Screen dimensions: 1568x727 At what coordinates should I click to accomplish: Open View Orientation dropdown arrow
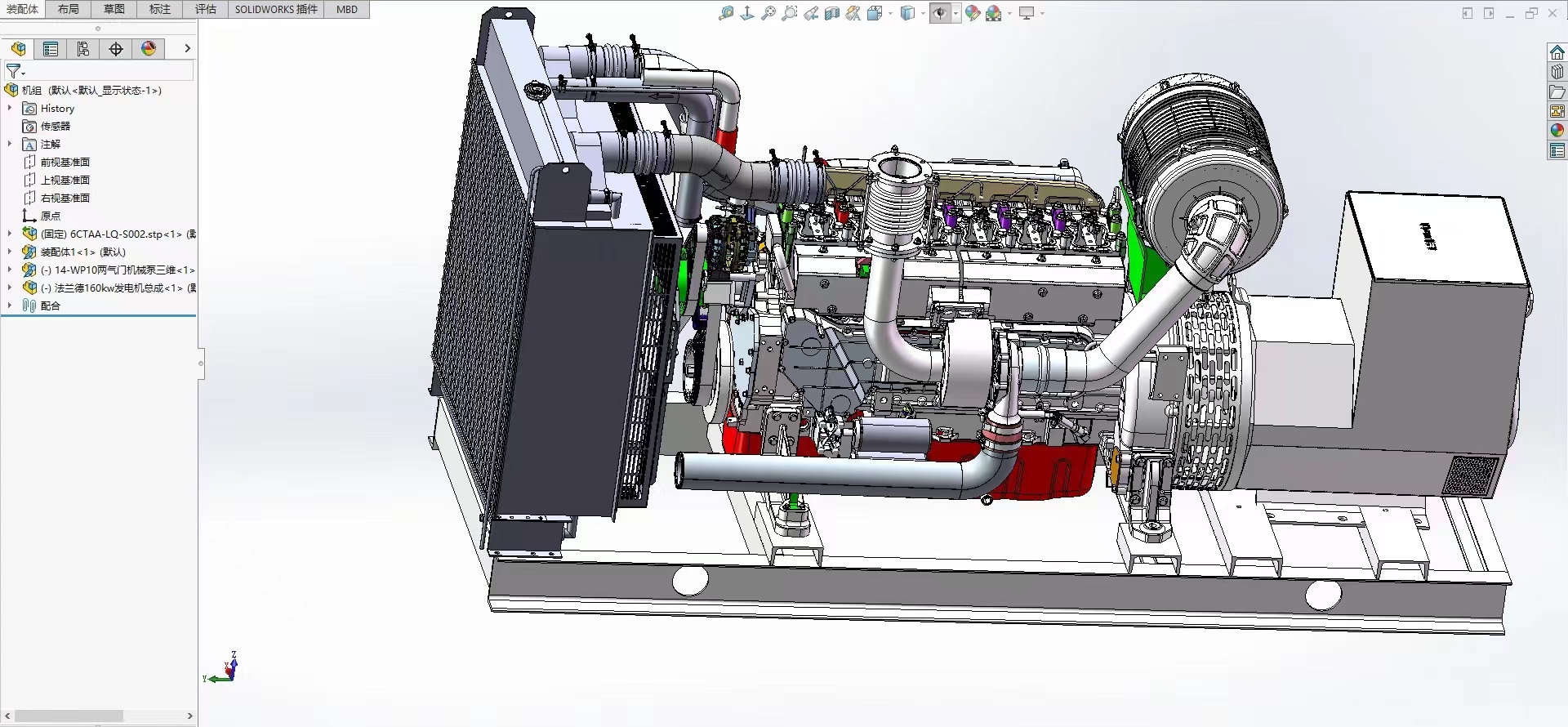click(x=889, y=13)
